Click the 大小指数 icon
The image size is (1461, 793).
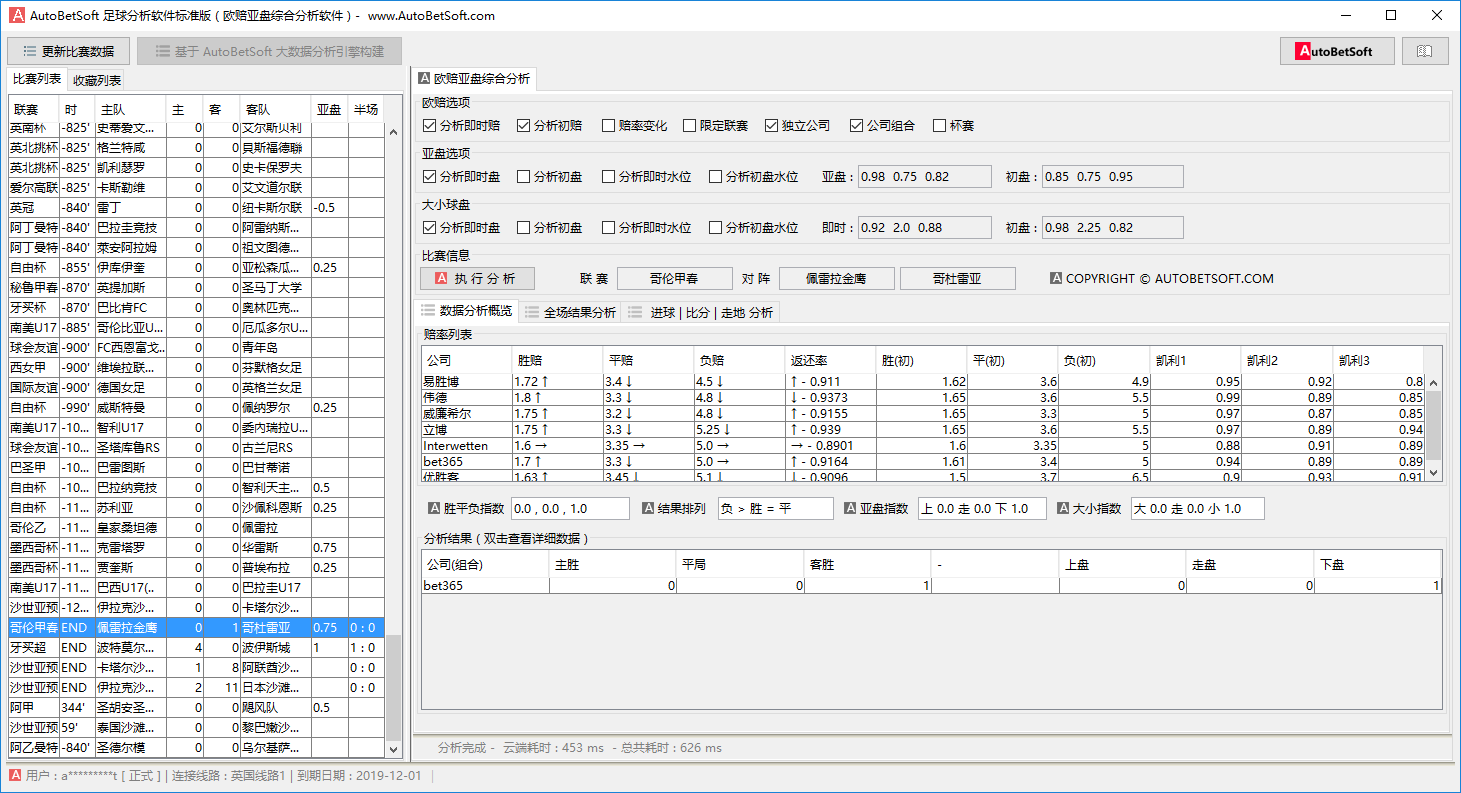click(x=1064, y=509)
